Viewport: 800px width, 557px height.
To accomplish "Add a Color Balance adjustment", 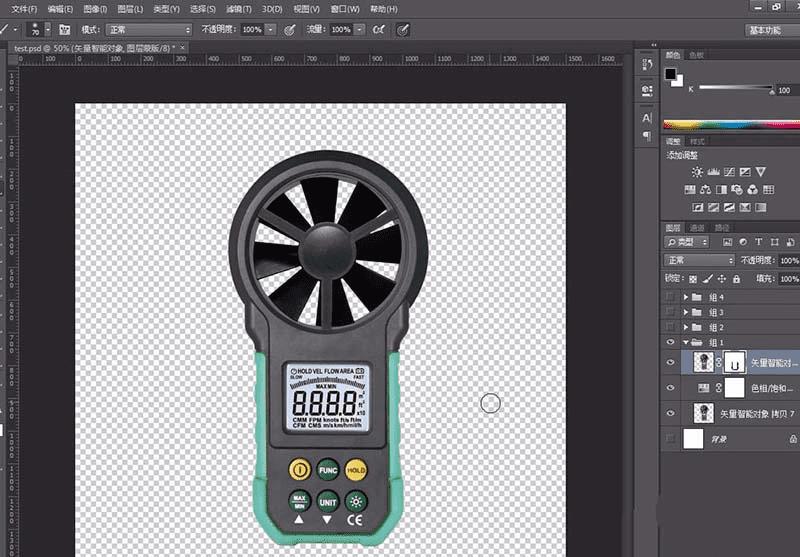I will pos(706,190).
